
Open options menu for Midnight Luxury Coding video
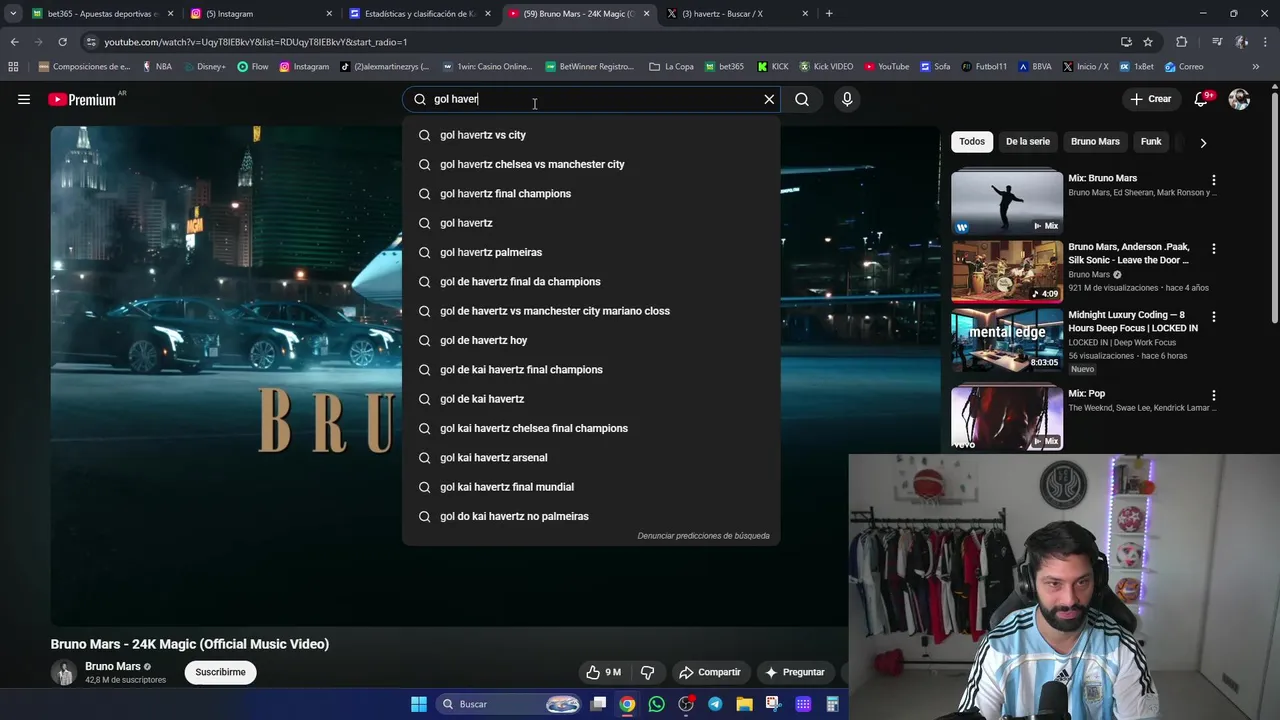[1214, 316]
